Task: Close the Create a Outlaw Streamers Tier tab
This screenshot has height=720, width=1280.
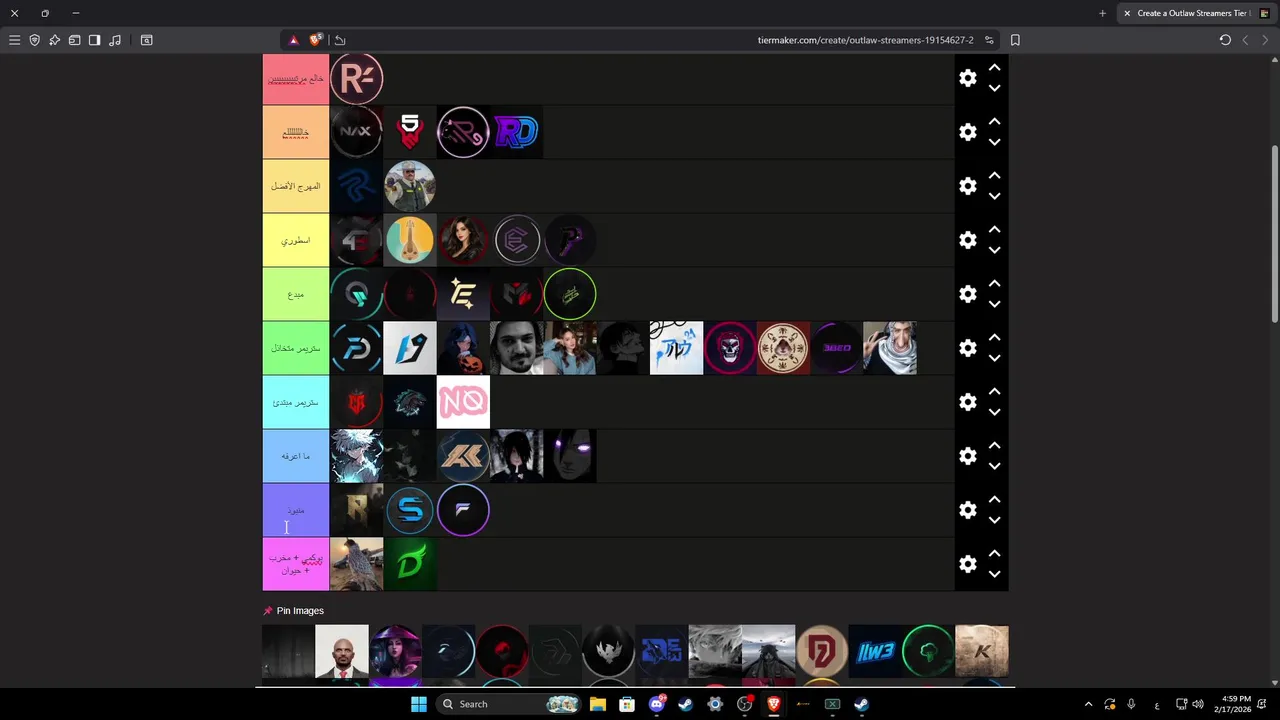Action: pyautogui.click(x=1127, y=13)
